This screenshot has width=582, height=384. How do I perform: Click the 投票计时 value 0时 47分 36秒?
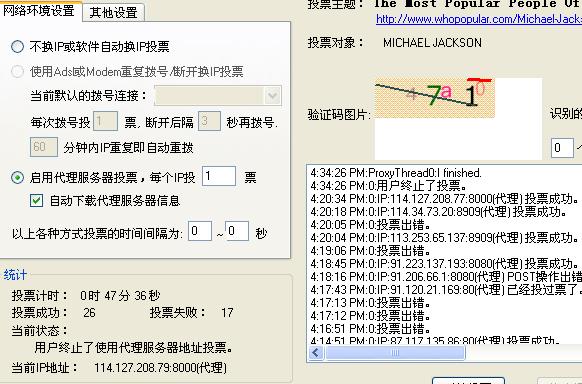[x=120, y=296]
